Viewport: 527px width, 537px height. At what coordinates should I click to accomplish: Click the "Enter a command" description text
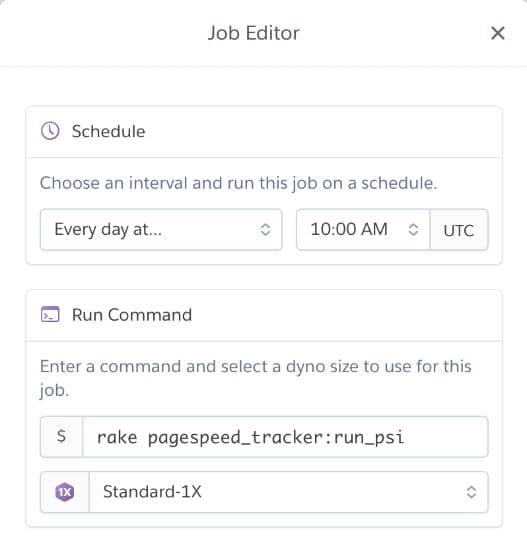(256, 378)
